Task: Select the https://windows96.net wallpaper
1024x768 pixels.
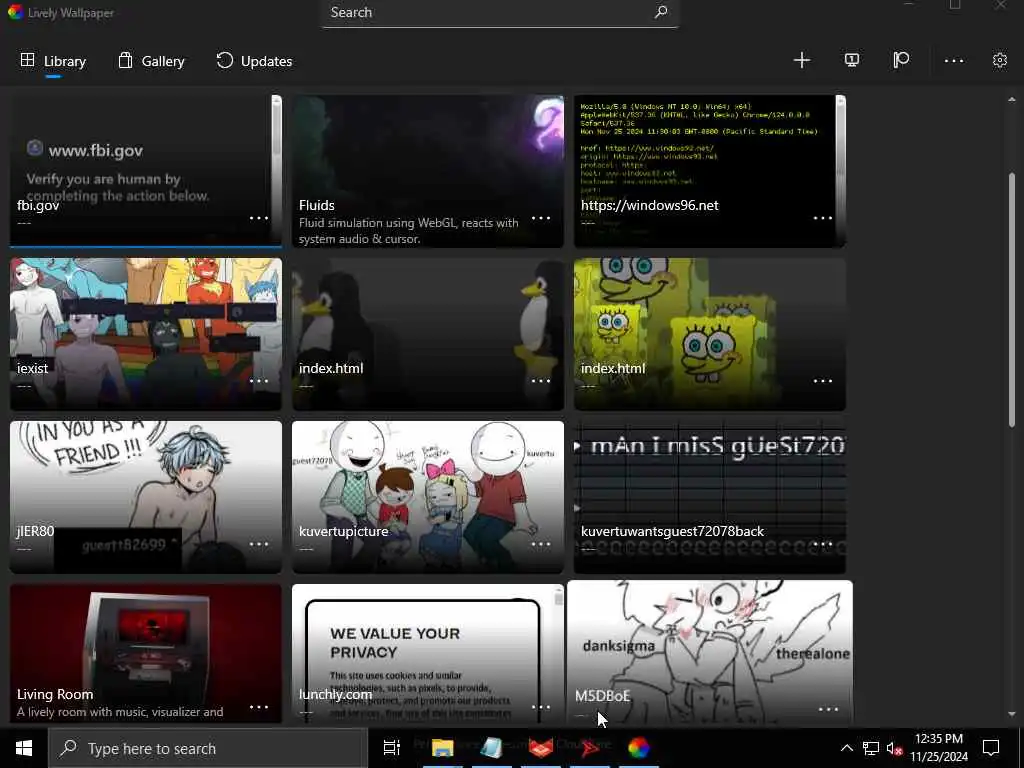Action: (710, 171)
